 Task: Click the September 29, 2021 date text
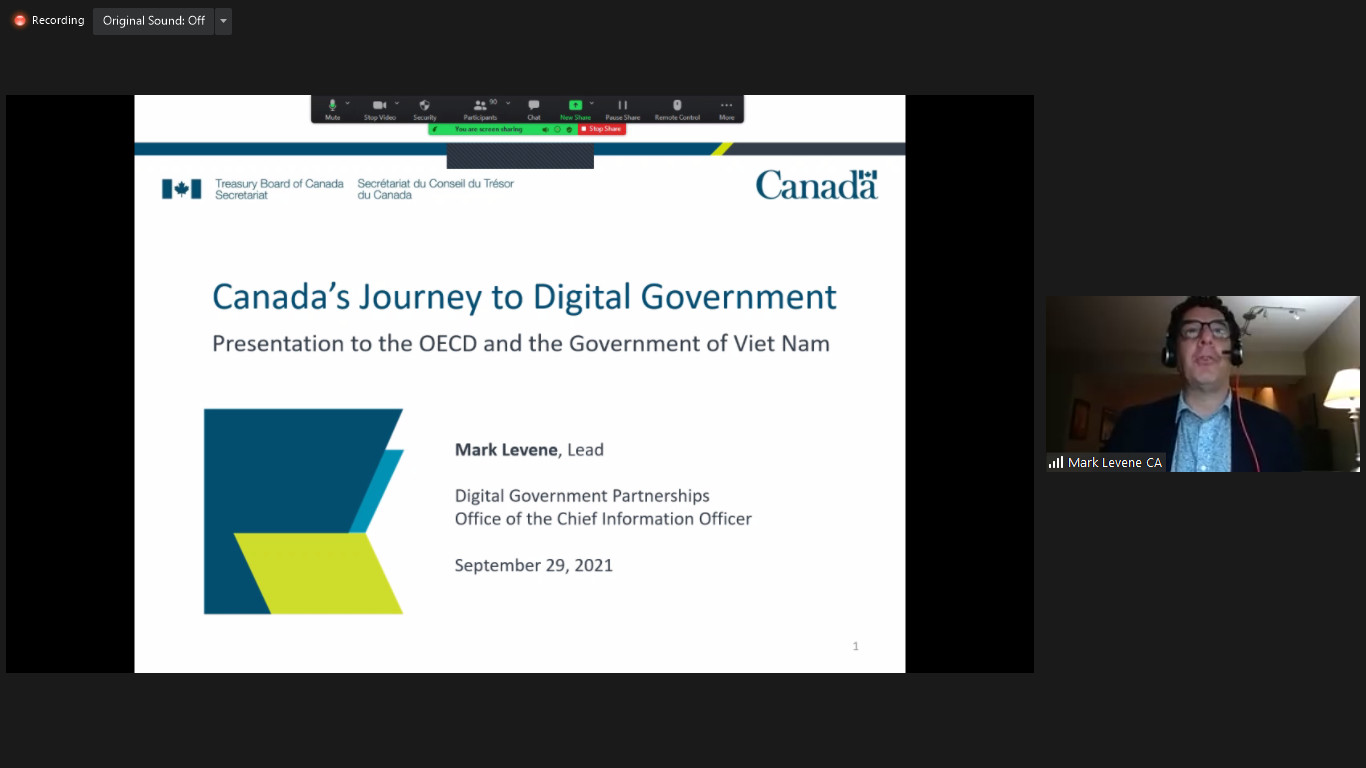tap(534, 565)
